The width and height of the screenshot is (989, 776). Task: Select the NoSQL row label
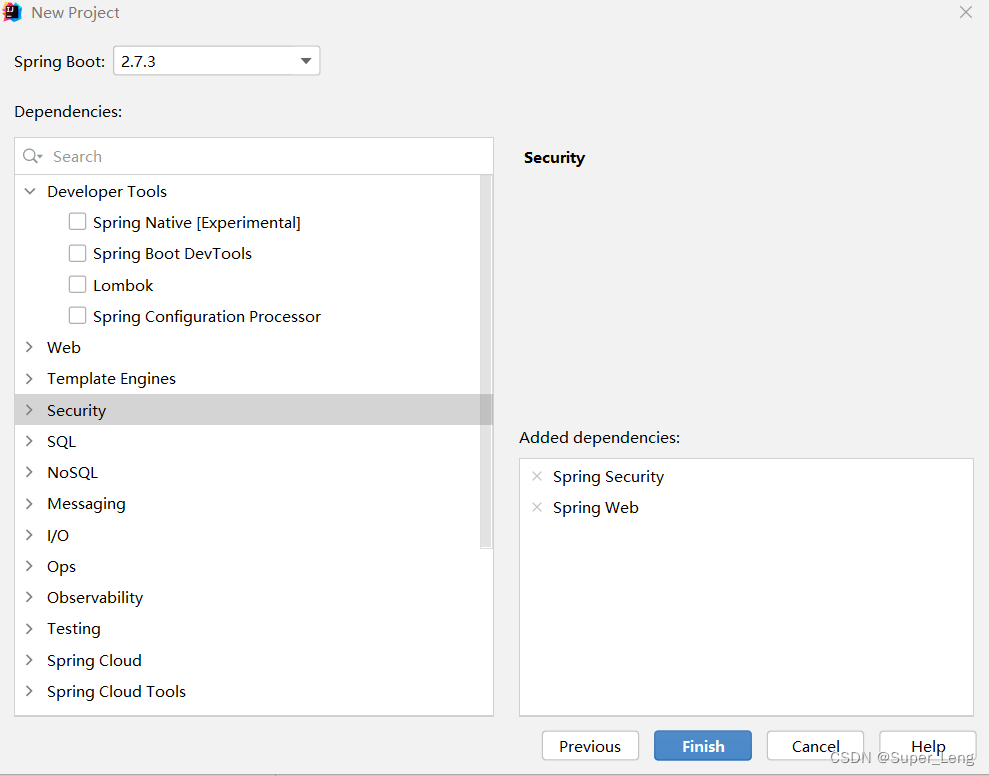coord(73,472)
